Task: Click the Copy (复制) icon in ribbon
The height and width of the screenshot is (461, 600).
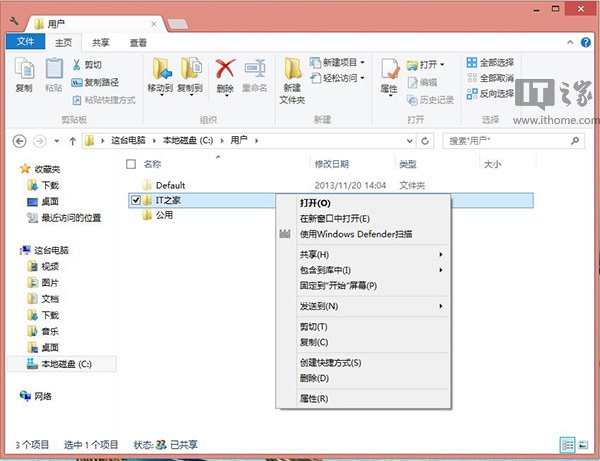Action: [24, 70]
